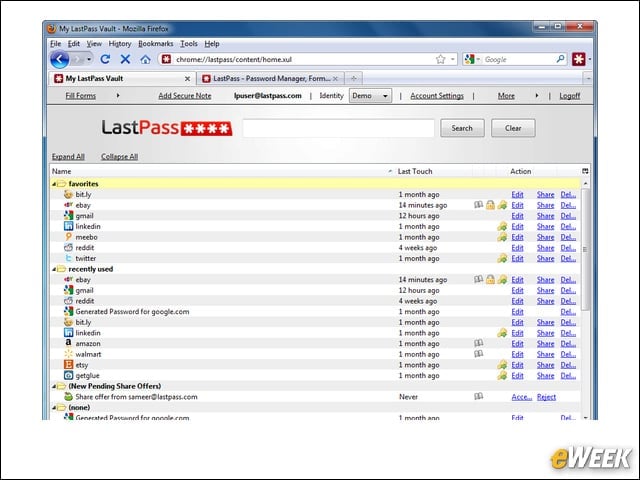Edit the bit.ly entry in favorites
Screen dimensions: 640x480
click(517, 195)
